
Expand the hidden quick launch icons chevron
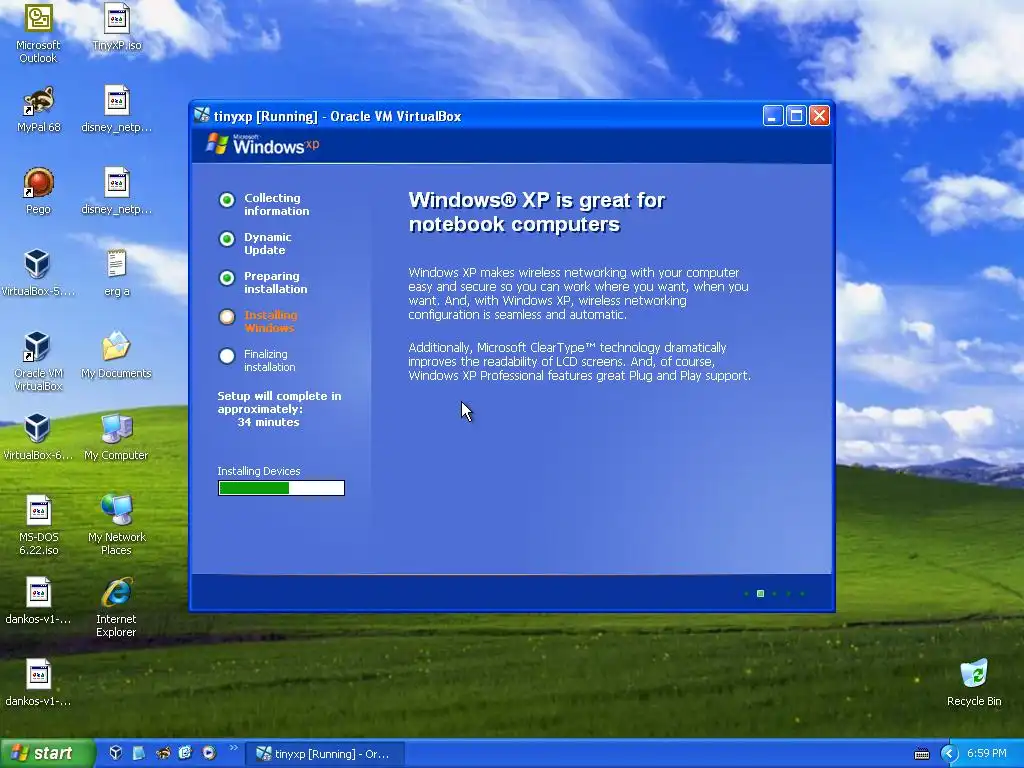(233, 748)
